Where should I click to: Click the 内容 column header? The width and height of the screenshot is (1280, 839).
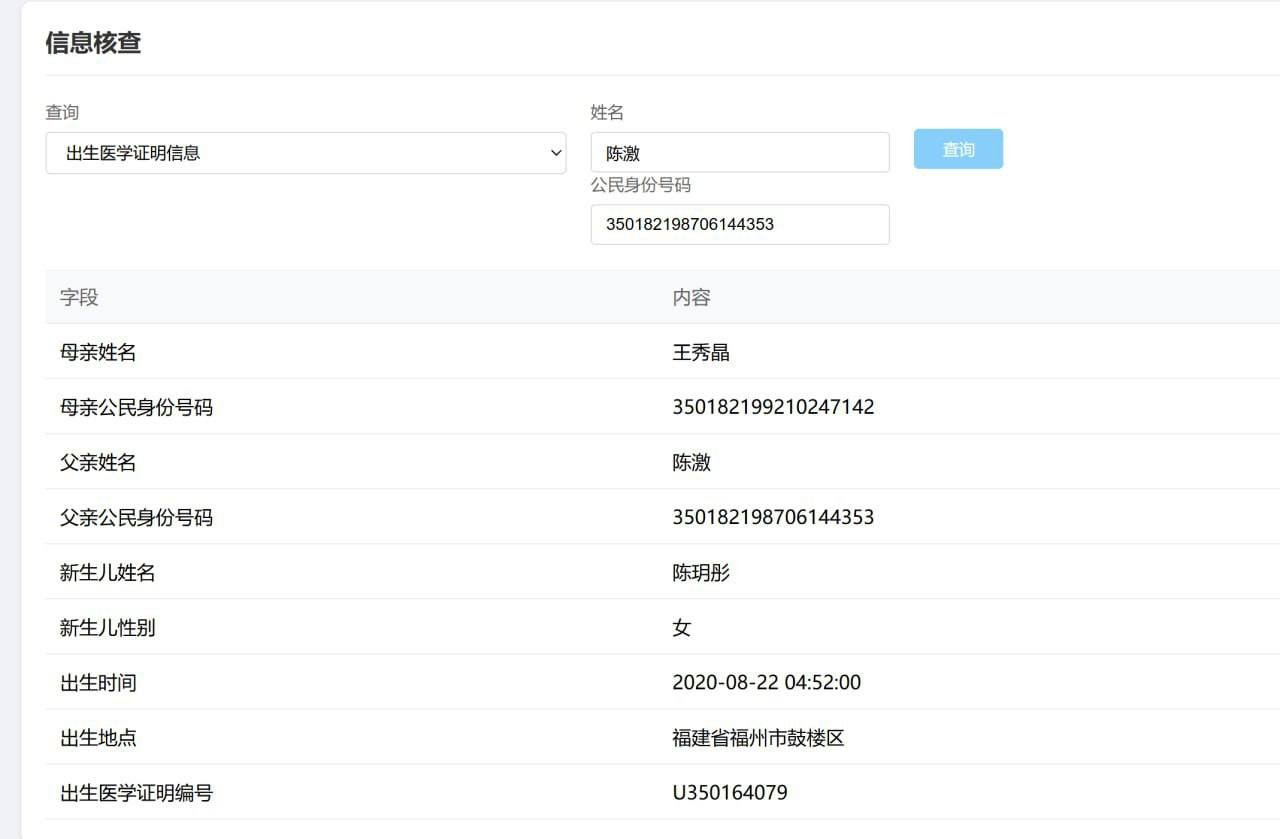[691, 297]
